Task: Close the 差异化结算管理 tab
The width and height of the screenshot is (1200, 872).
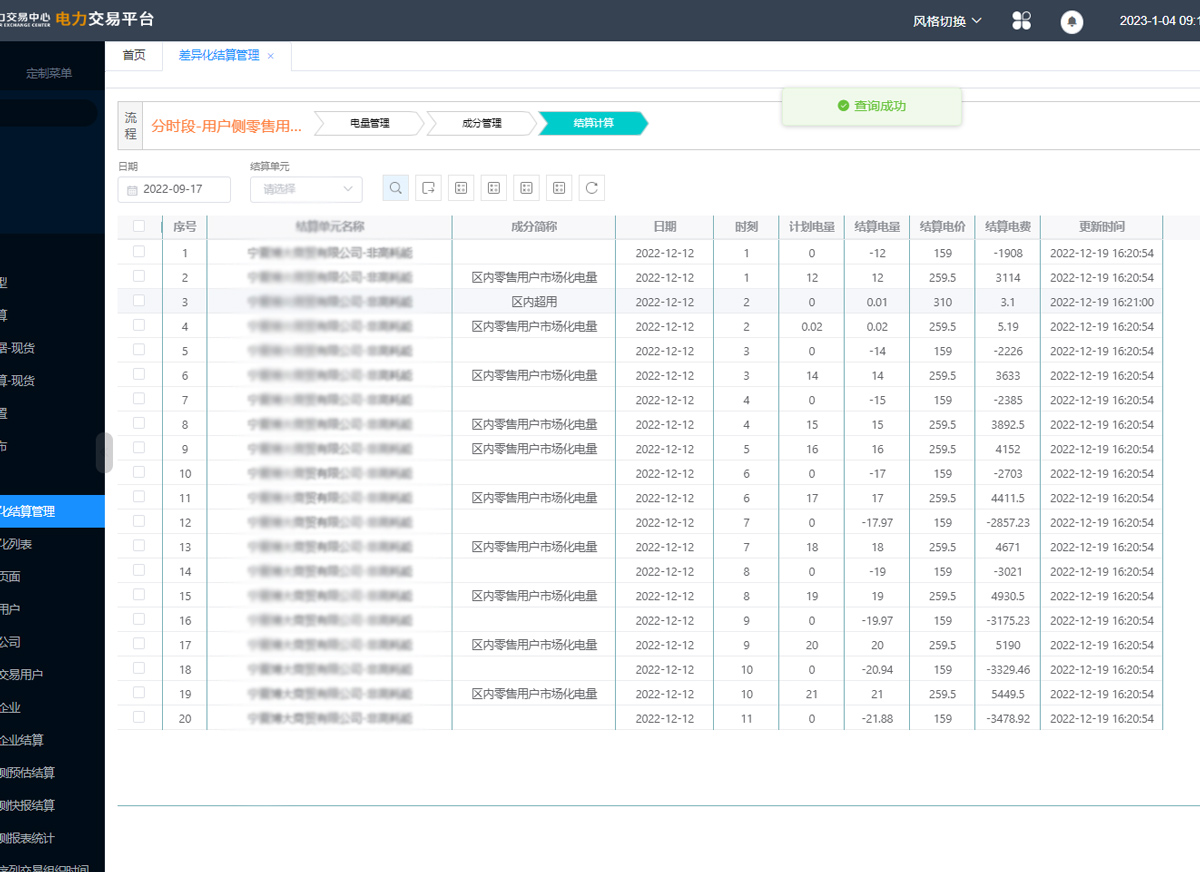Action: coord(270,56)
